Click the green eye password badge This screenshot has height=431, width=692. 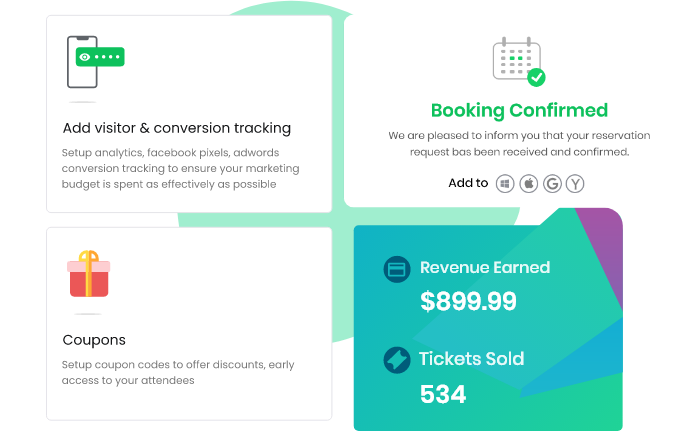pos(100,57)
